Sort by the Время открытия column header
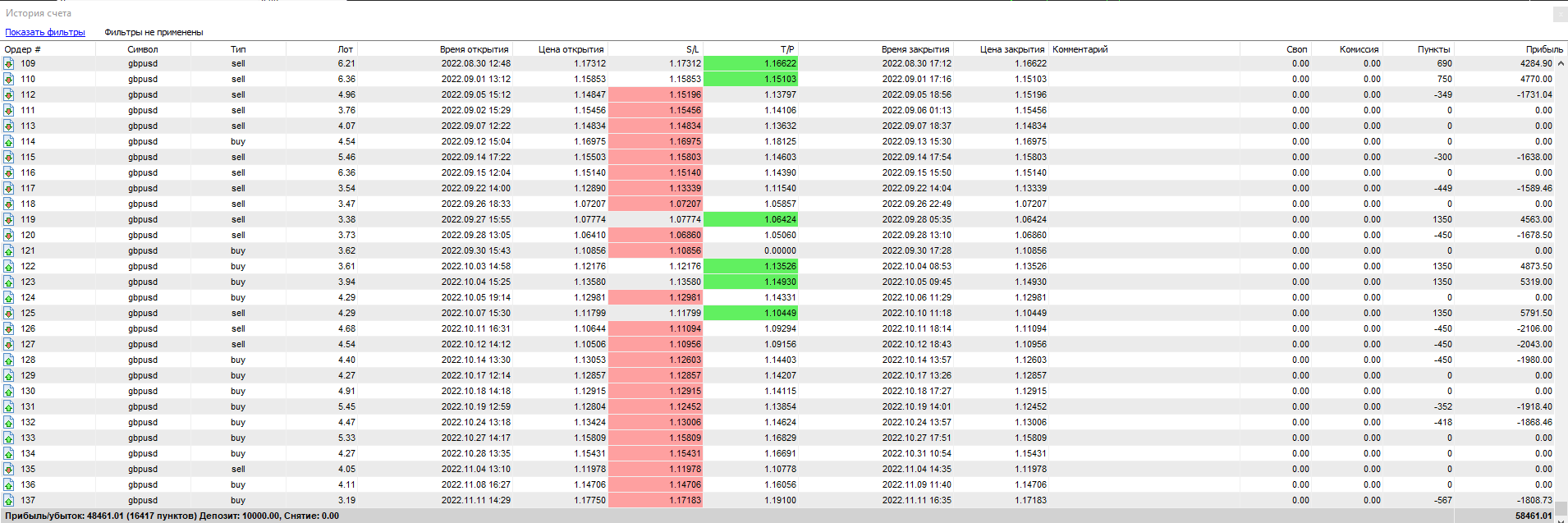The width and height of the screenshot is (1568, 523). (474, 49)
